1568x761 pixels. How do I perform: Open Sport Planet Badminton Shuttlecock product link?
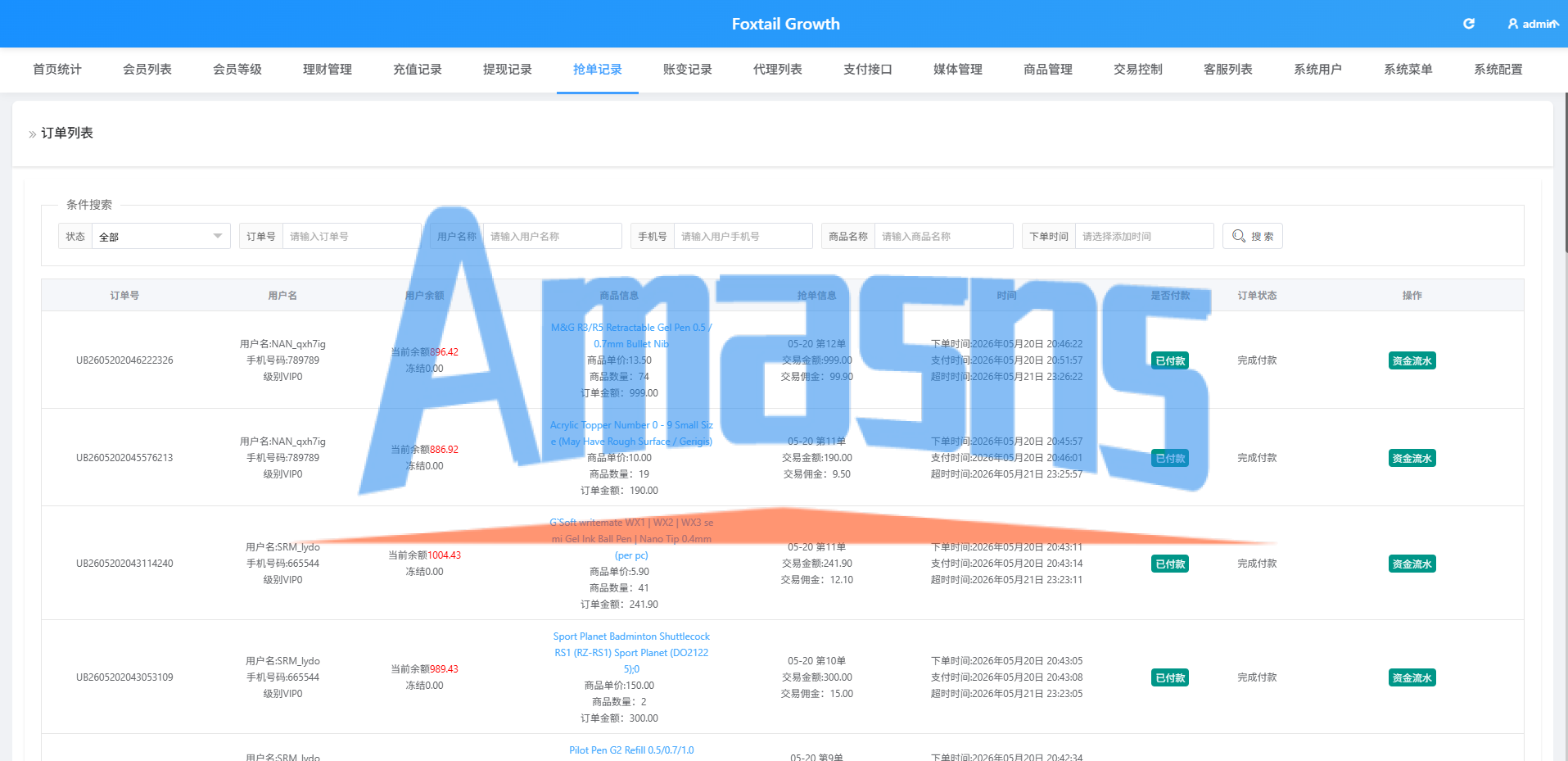(631, 653)
